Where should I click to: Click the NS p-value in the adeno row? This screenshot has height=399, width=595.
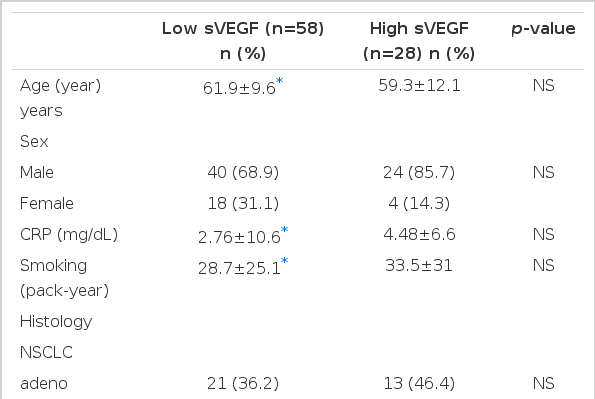(x=543, y=383)
